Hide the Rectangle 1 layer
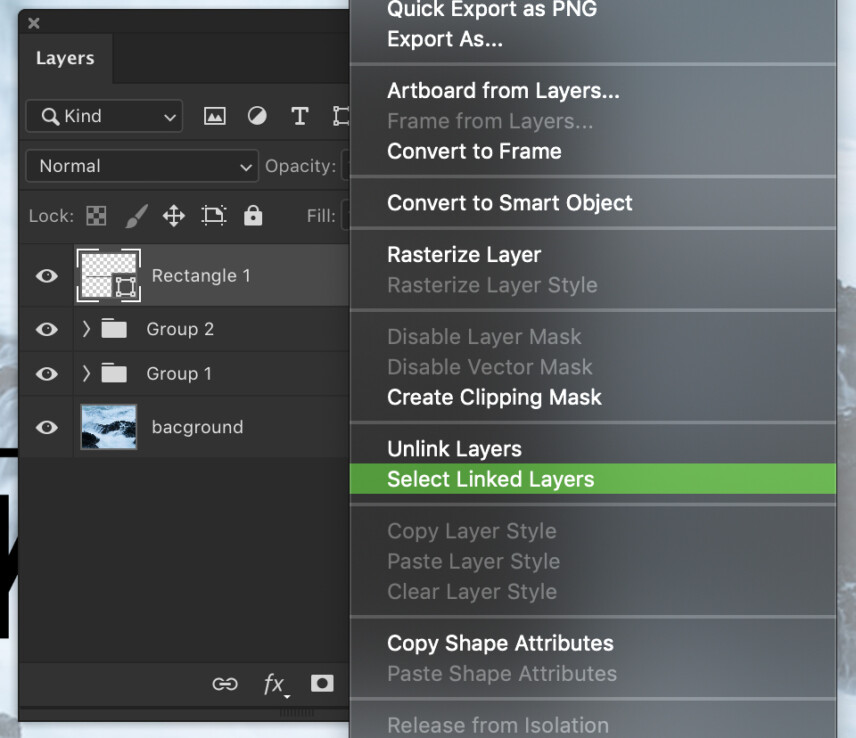This screenshot has height=738, width=856. [46, 275]
